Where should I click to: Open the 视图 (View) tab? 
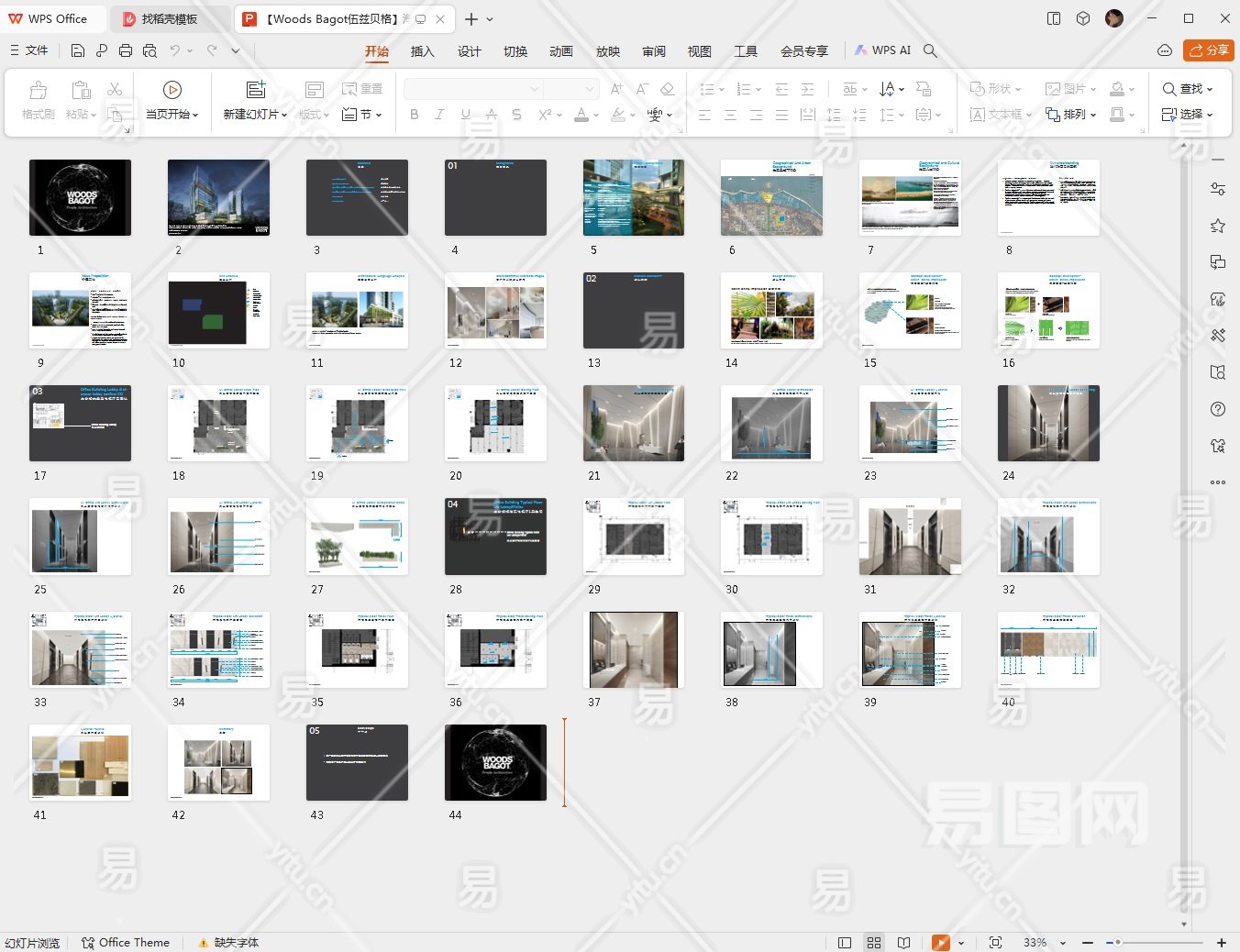700,51
